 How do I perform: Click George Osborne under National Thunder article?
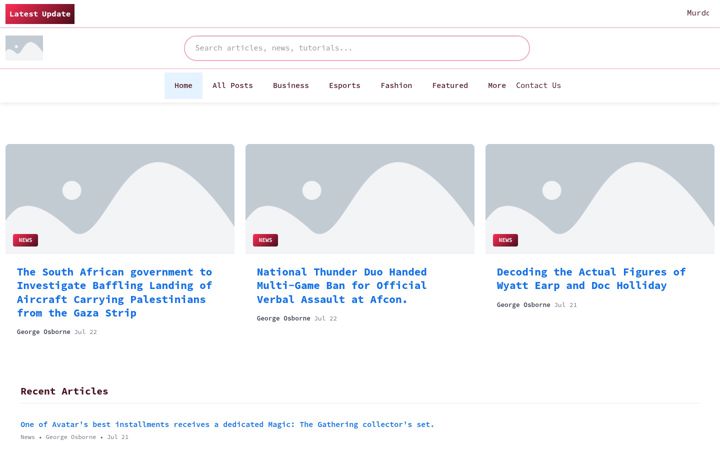[283, 318]
